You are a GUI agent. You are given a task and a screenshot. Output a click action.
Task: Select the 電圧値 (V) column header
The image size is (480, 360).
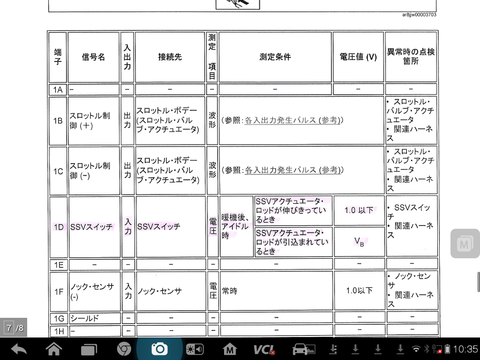coord(358,57)
